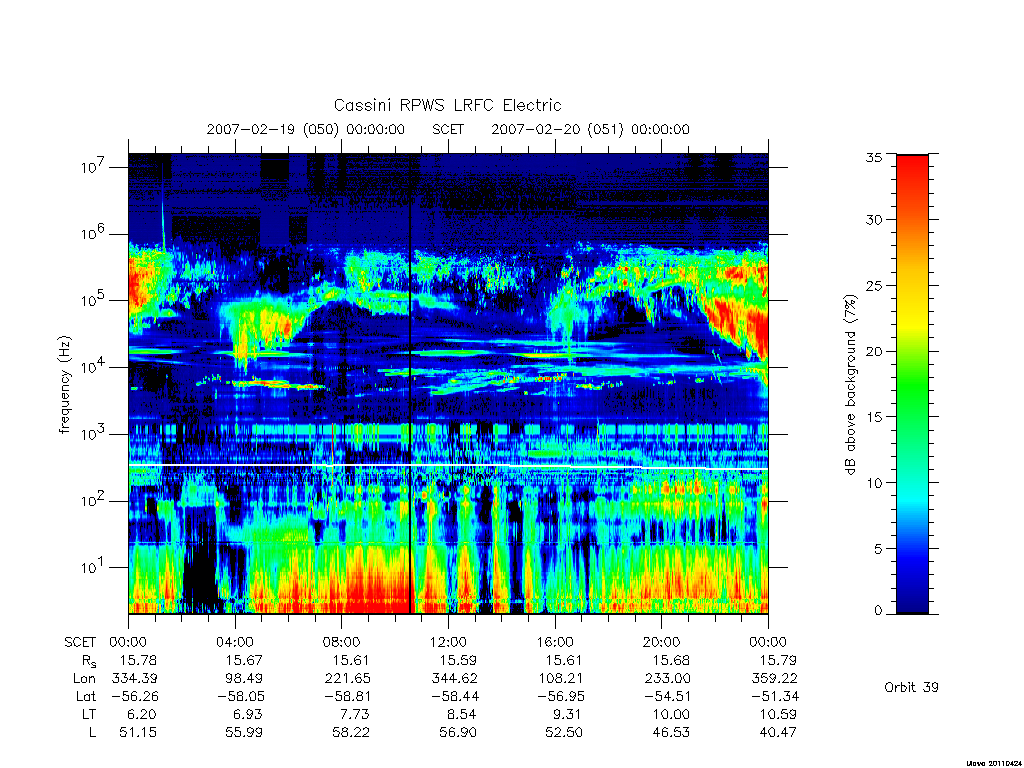Click the end date '2007-02-20 (051) 00:00:00'
Screen dimensions: 1024x768
[x=590, y=129]
